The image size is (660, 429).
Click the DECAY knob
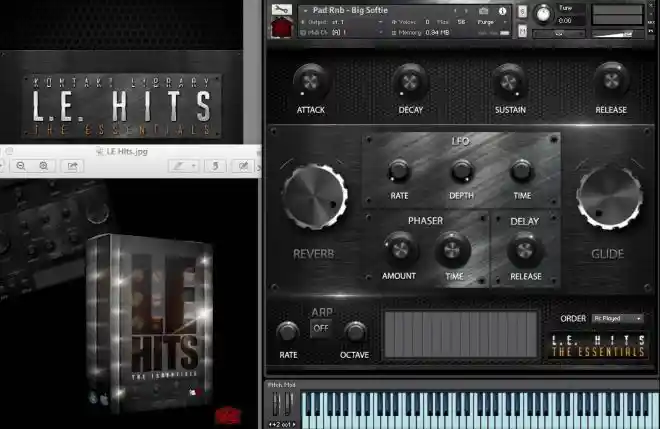410,81
